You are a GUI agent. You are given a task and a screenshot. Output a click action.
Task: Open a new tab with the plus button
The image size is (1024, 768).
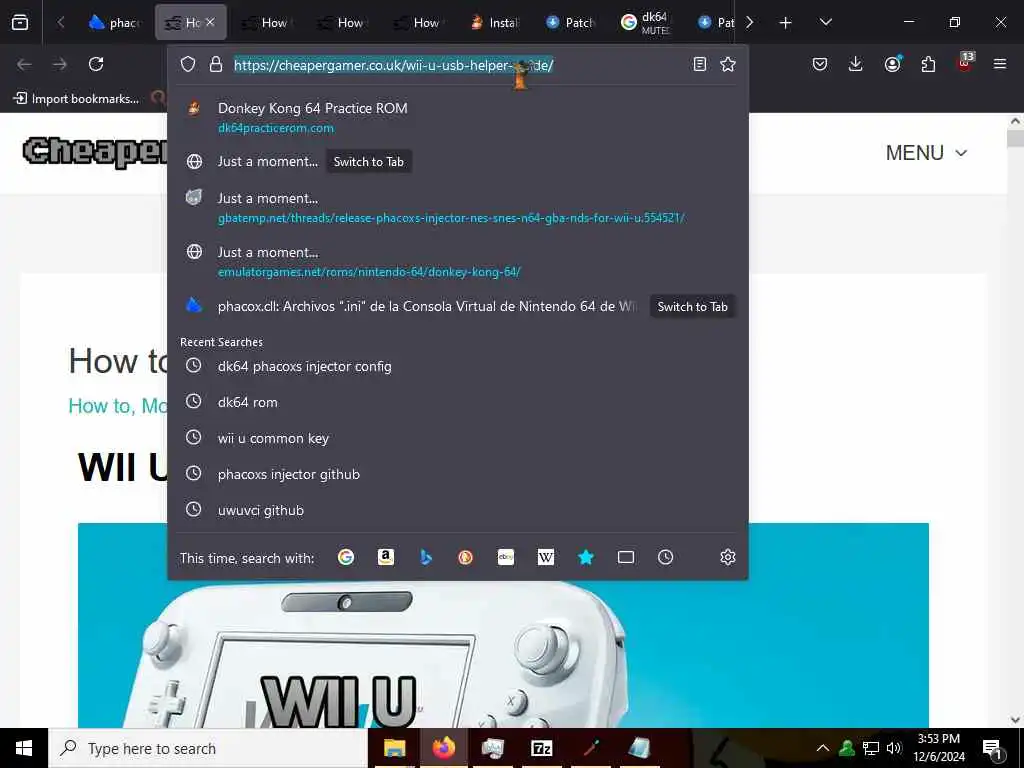click(786, 23)
